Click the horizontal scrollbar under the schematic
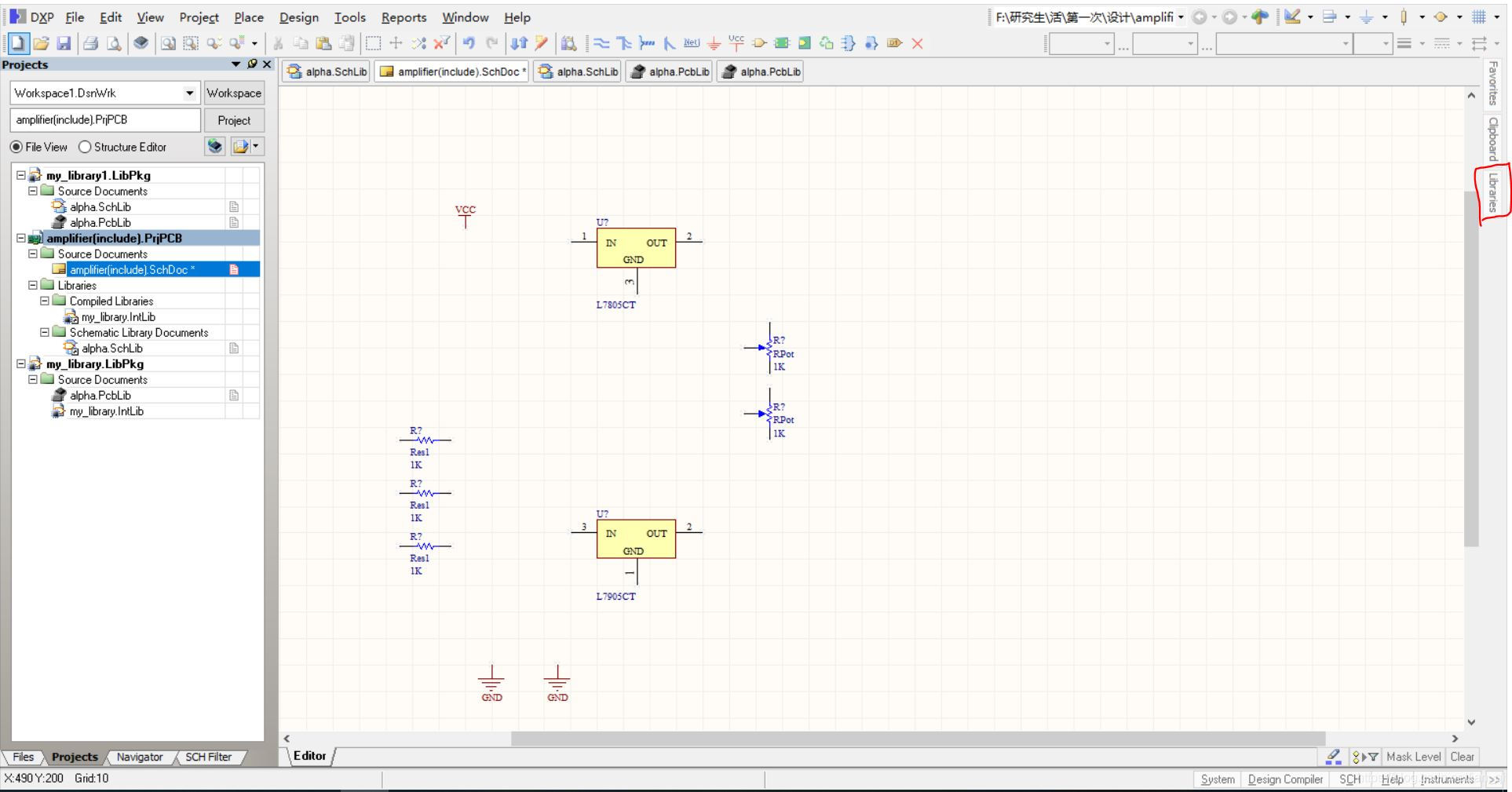1512x792 pixels. (x=917, y=739)
